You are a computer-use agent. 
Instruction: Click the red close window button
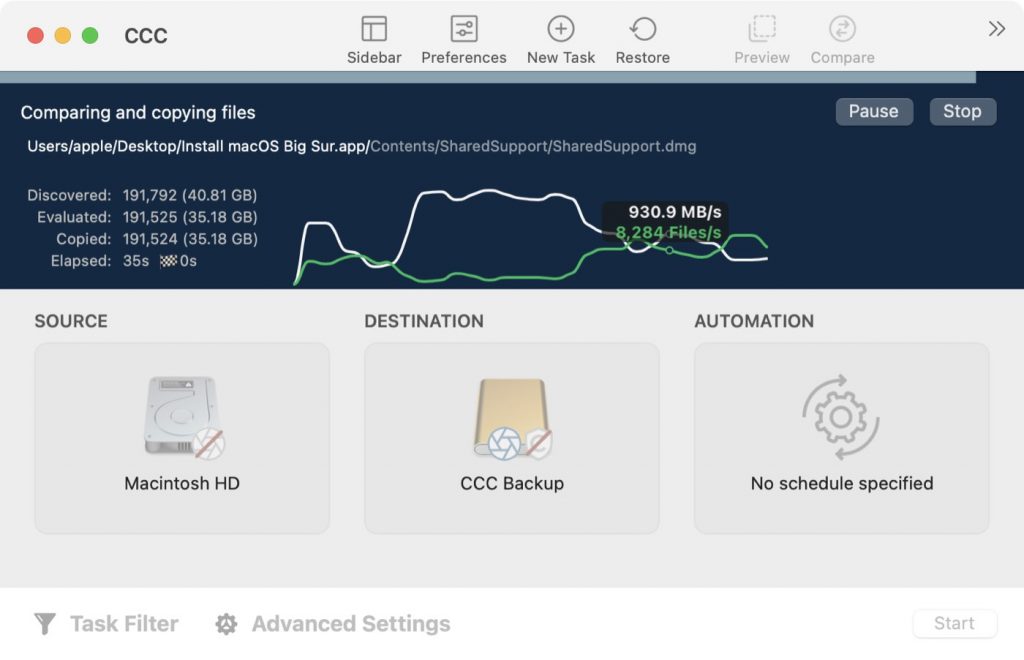(x=35, y=35)
